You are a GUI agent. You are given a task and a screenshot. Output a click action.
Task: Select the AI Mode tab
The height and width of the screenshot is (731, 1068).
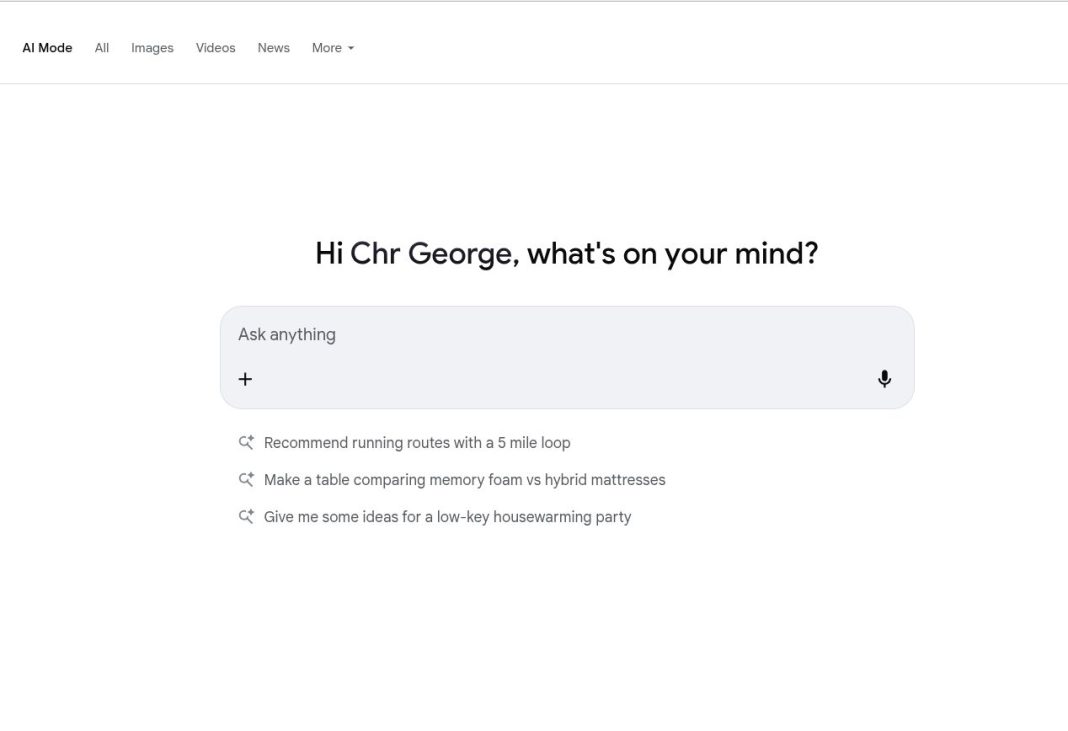[x=47, y=47]
